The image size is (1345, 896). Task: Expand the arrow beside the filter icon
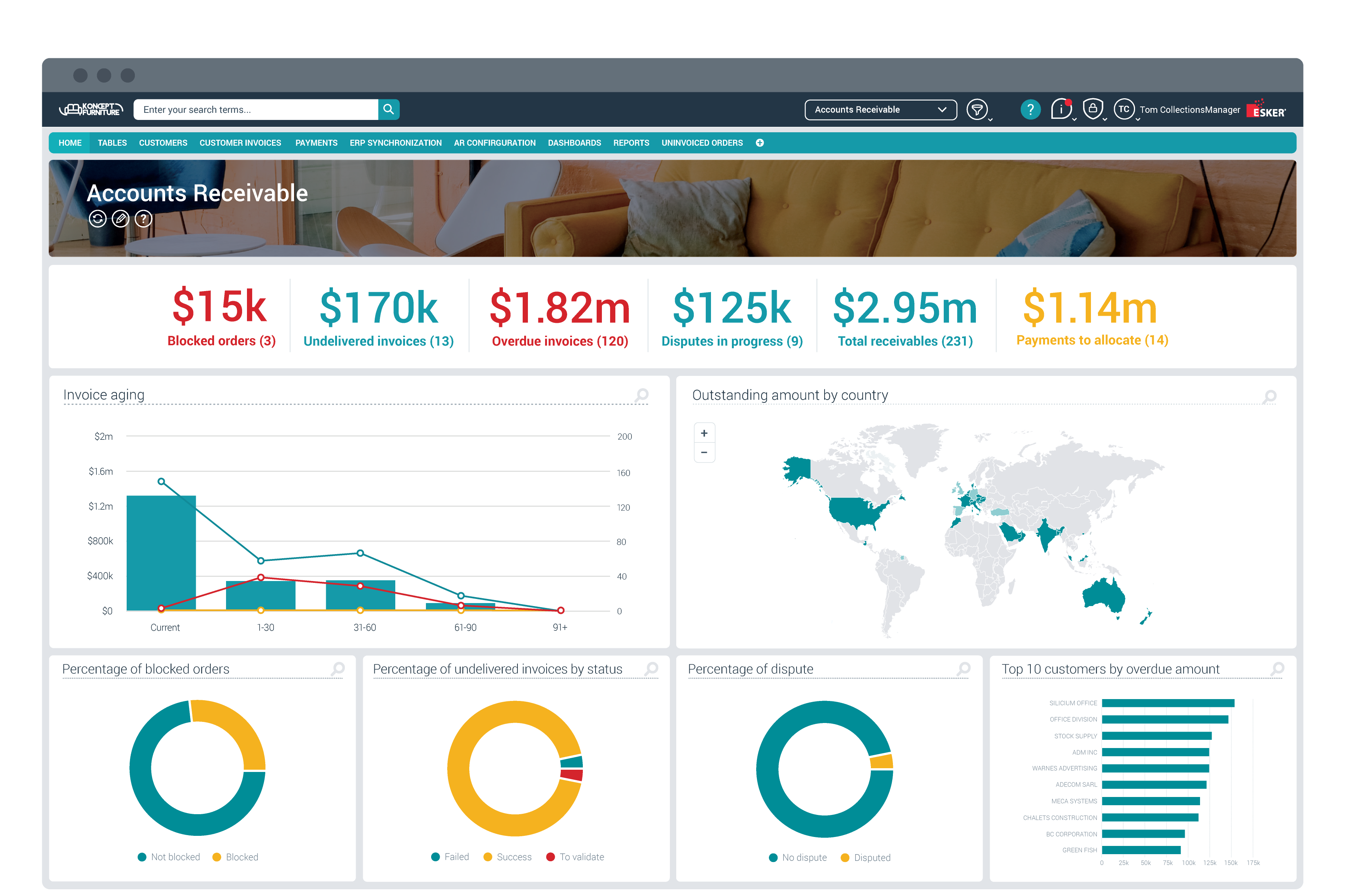coord(990,120)
